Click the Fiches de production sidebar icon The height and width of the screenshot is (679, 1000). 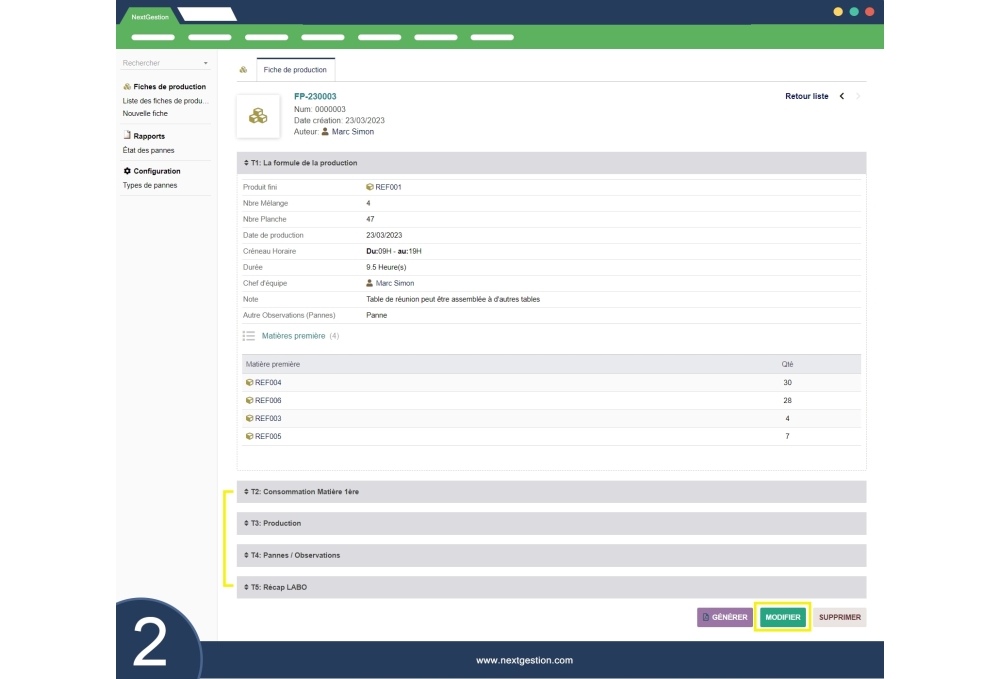127,87
